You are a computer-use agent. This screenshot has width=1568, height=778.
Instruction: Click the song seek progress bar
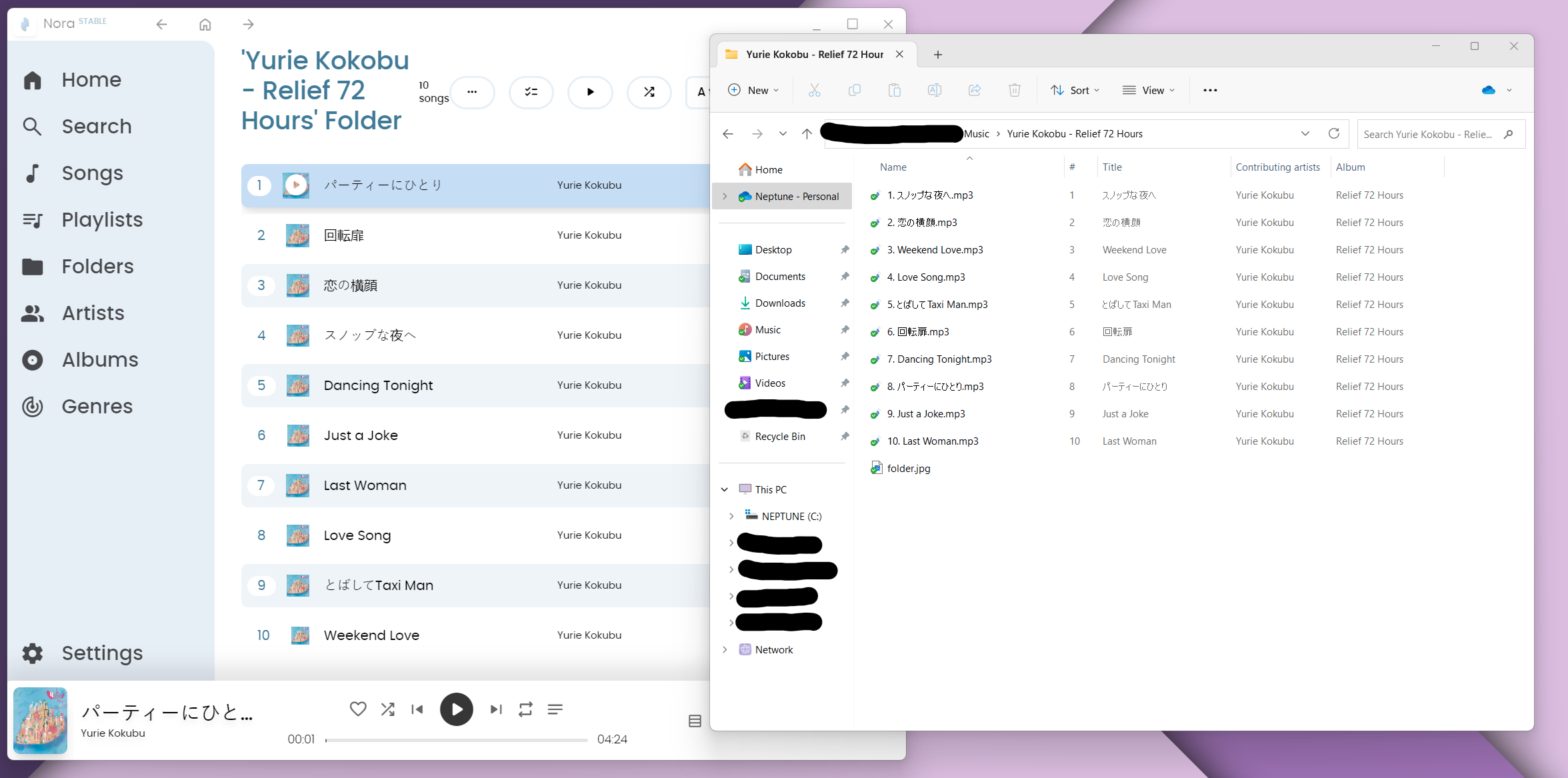(456, 739)
